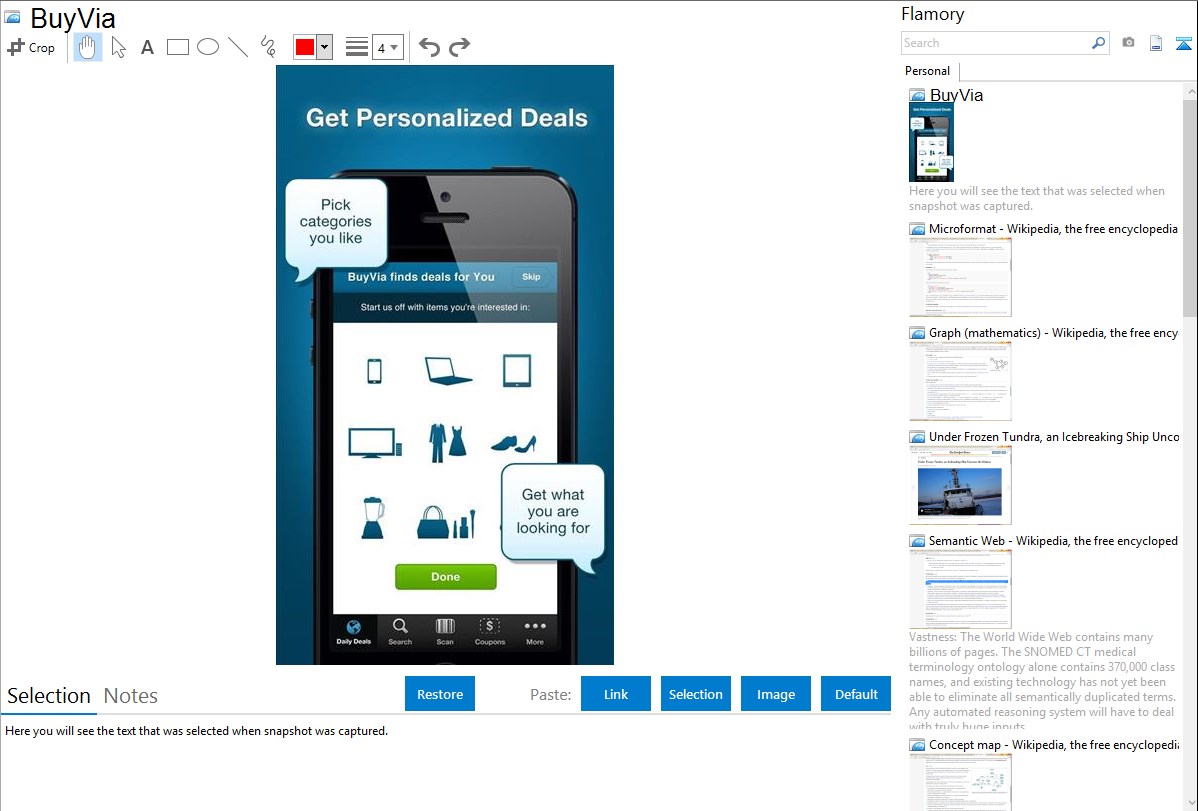Click the Restore button
This screenshot has height=811, width=1198.
point(440,694)
